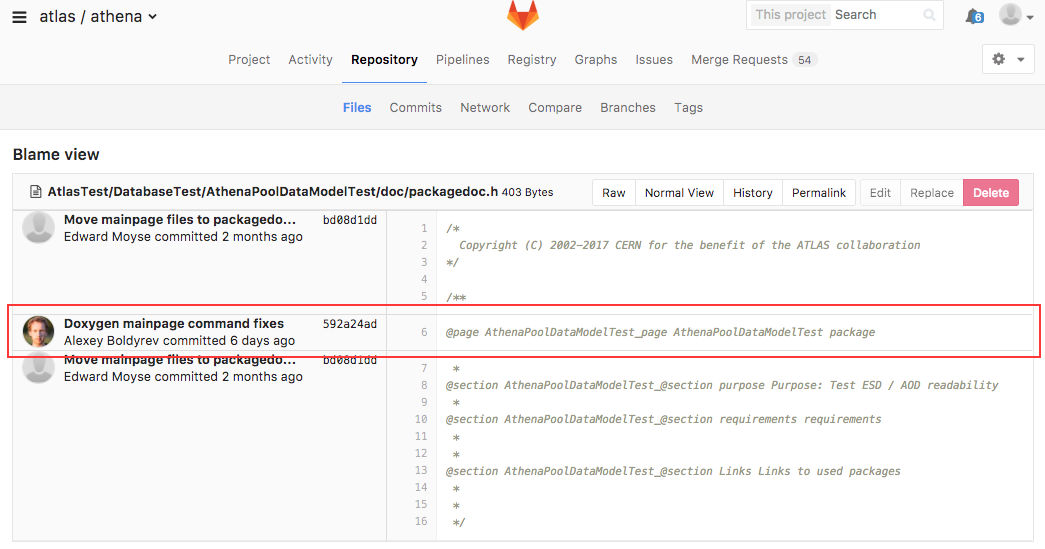Image resolution: width=1045 pixels, height=549 pixels.
Task: Open the Tags sub-tab
Action: tap(688, 107)
